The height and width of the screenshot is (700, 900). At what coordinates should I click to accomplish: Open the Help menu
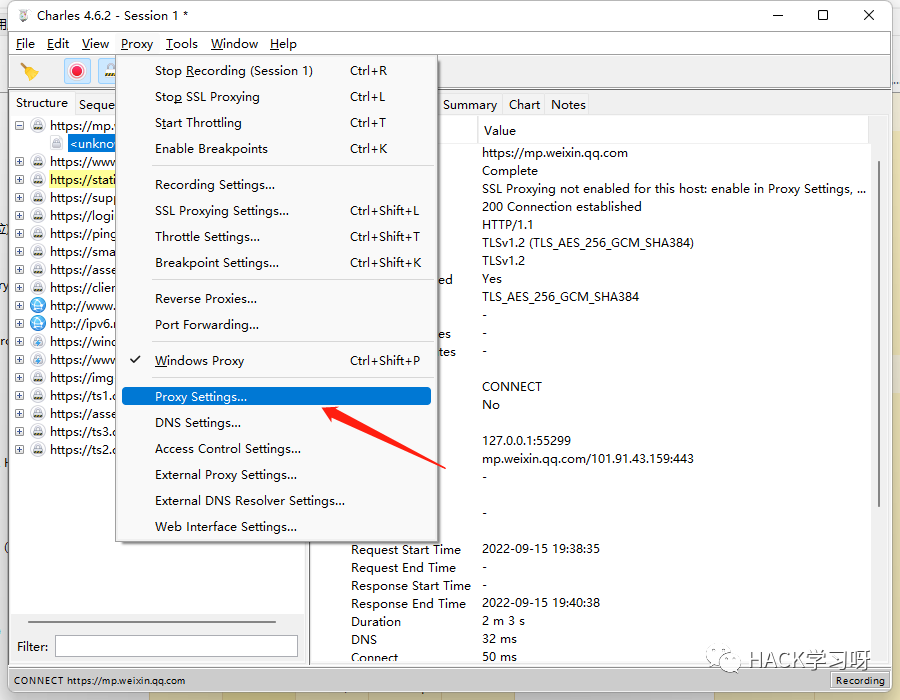pyautogui.click(x=284, y=44)
